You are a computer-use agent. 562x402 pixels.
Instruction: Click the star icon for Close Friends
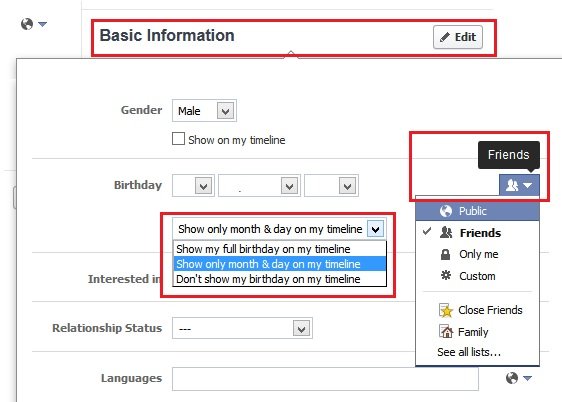tap(446, 310)
